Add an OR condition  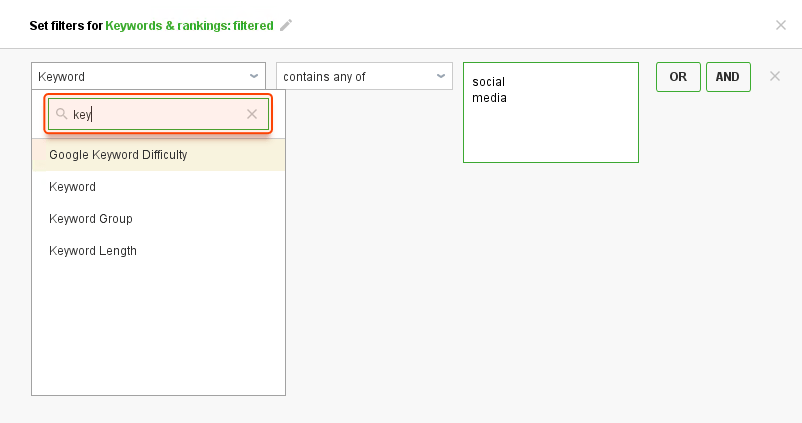tap(678, 77)
